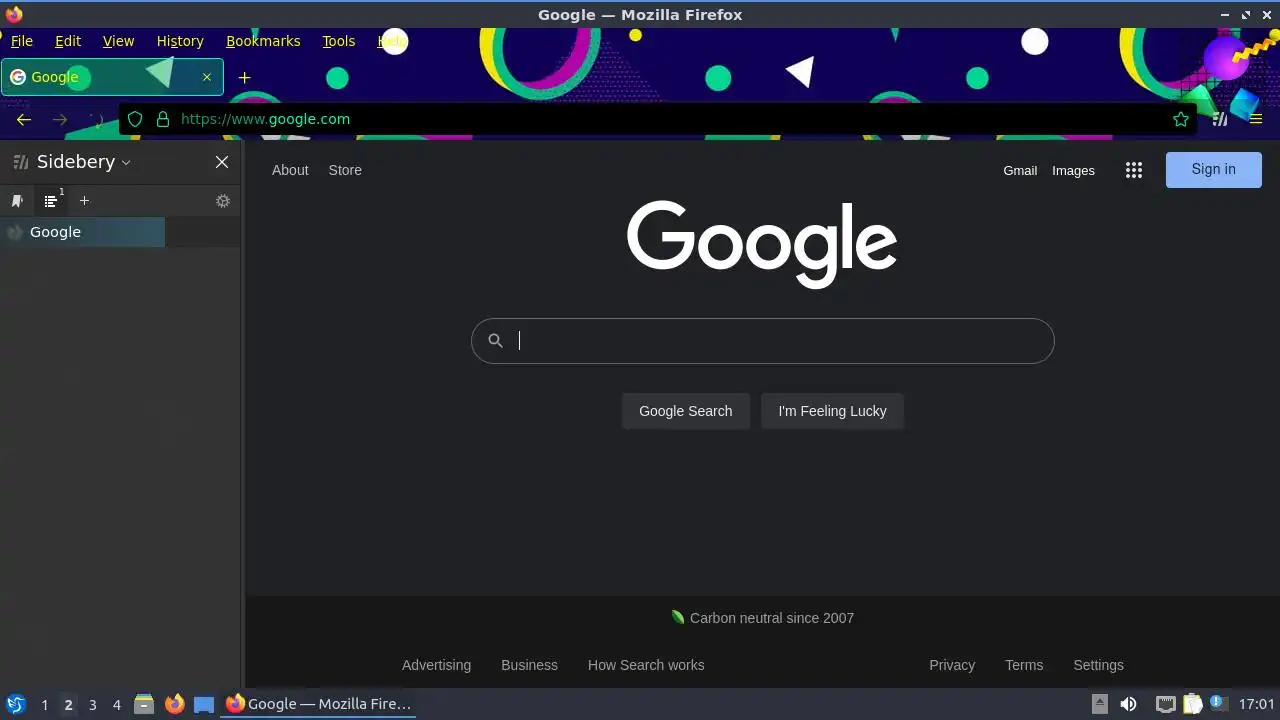Image resolution: width=1280 pixels, height=720 pixels.
Task: Click the padlock site security icon
Action: (163, 119)
